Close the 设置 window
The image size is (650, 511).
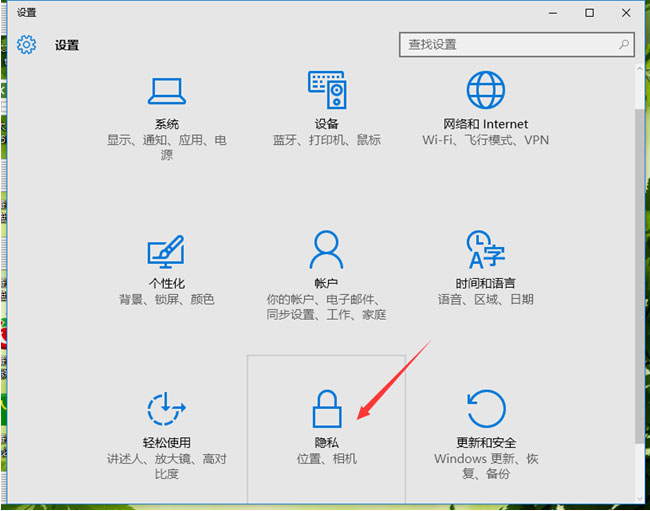(x=626, y=13)
